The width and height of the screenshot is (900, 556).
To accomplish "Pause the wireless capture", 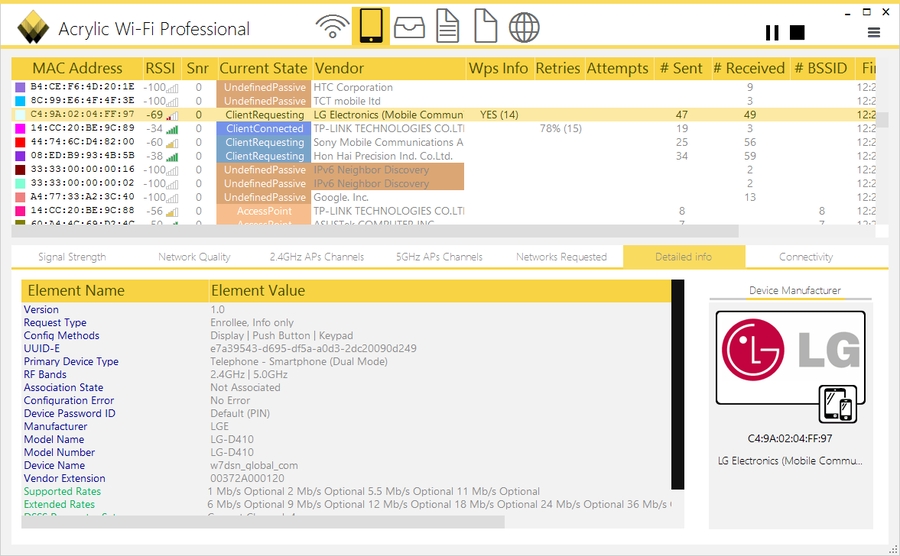I will (772, 32).
